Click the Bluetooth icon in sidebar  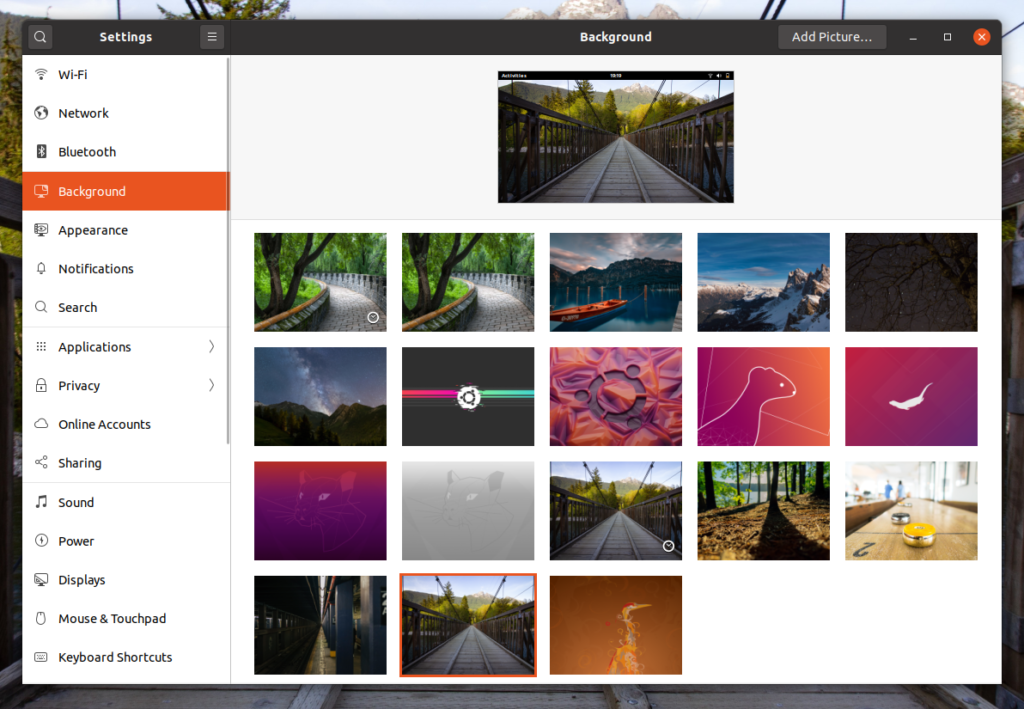point(41,152)
